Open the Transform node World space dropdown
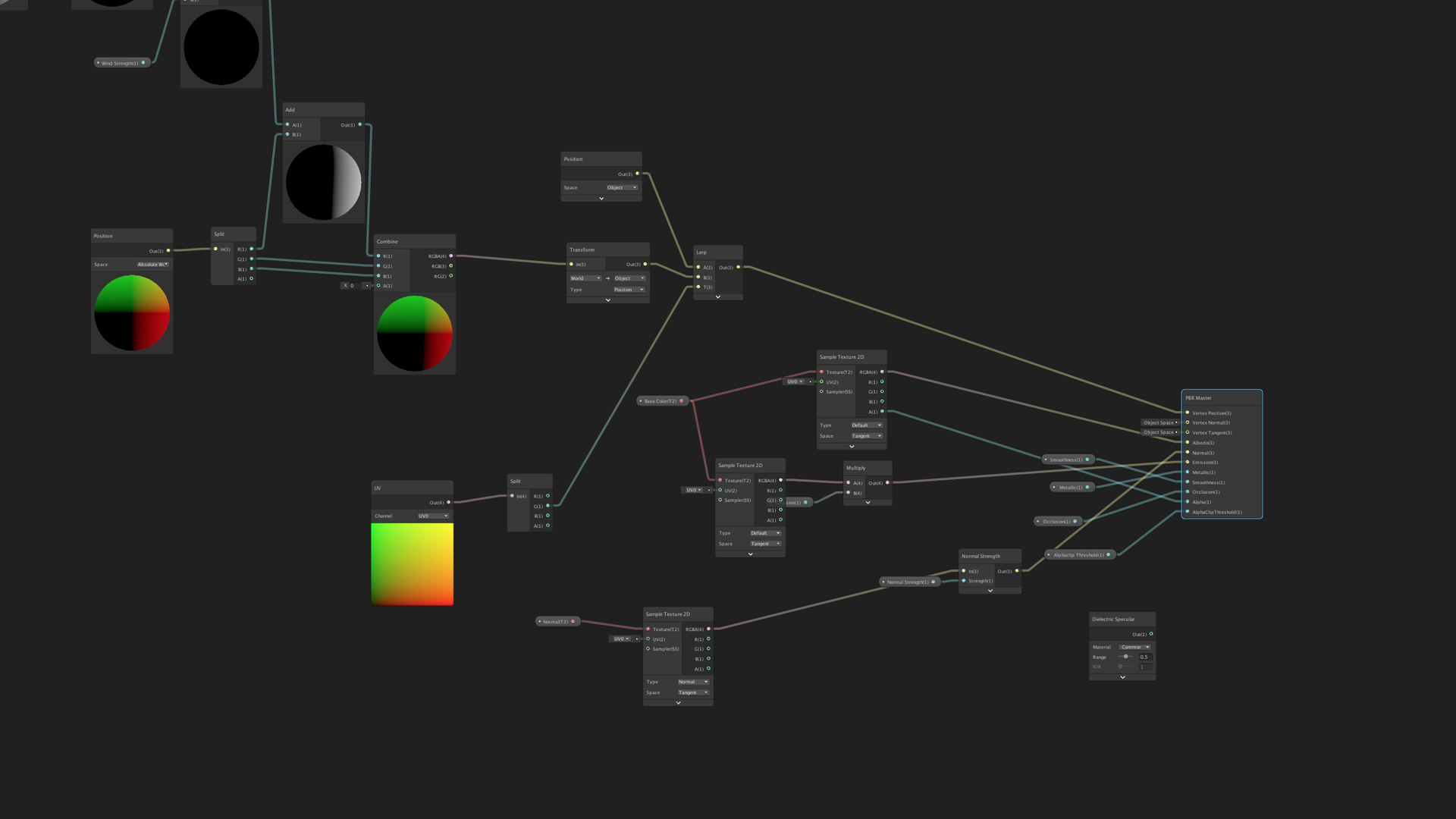Viewport: 1456px width, 819px height. (x=585, y=278)
